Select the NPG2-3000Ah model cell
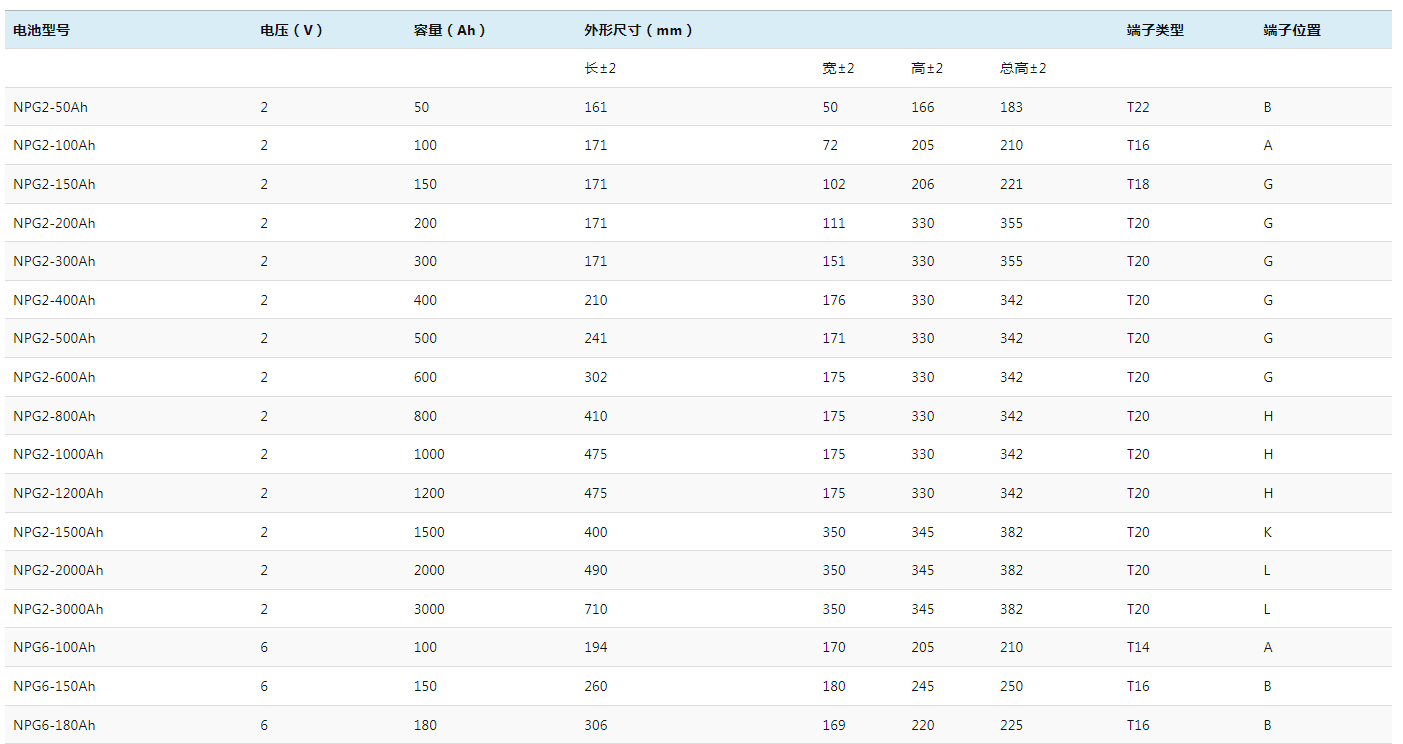1403x744 pixels. coord(58,609)
